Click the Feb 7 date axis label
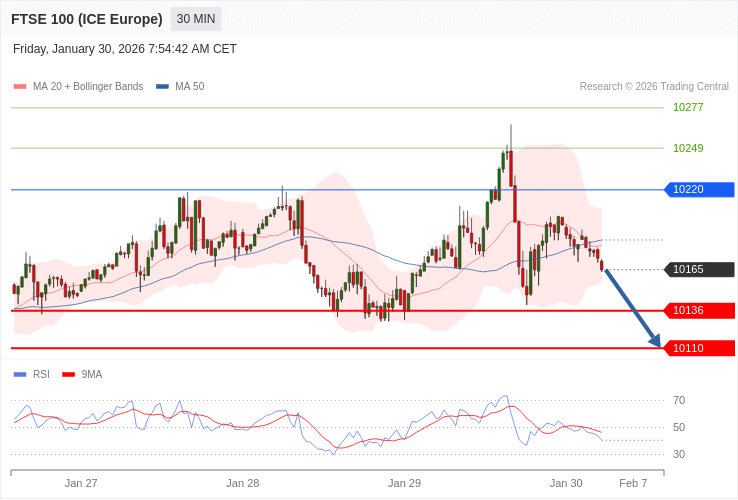This screenshot has width=738, height=500. (x=634, y=484)
